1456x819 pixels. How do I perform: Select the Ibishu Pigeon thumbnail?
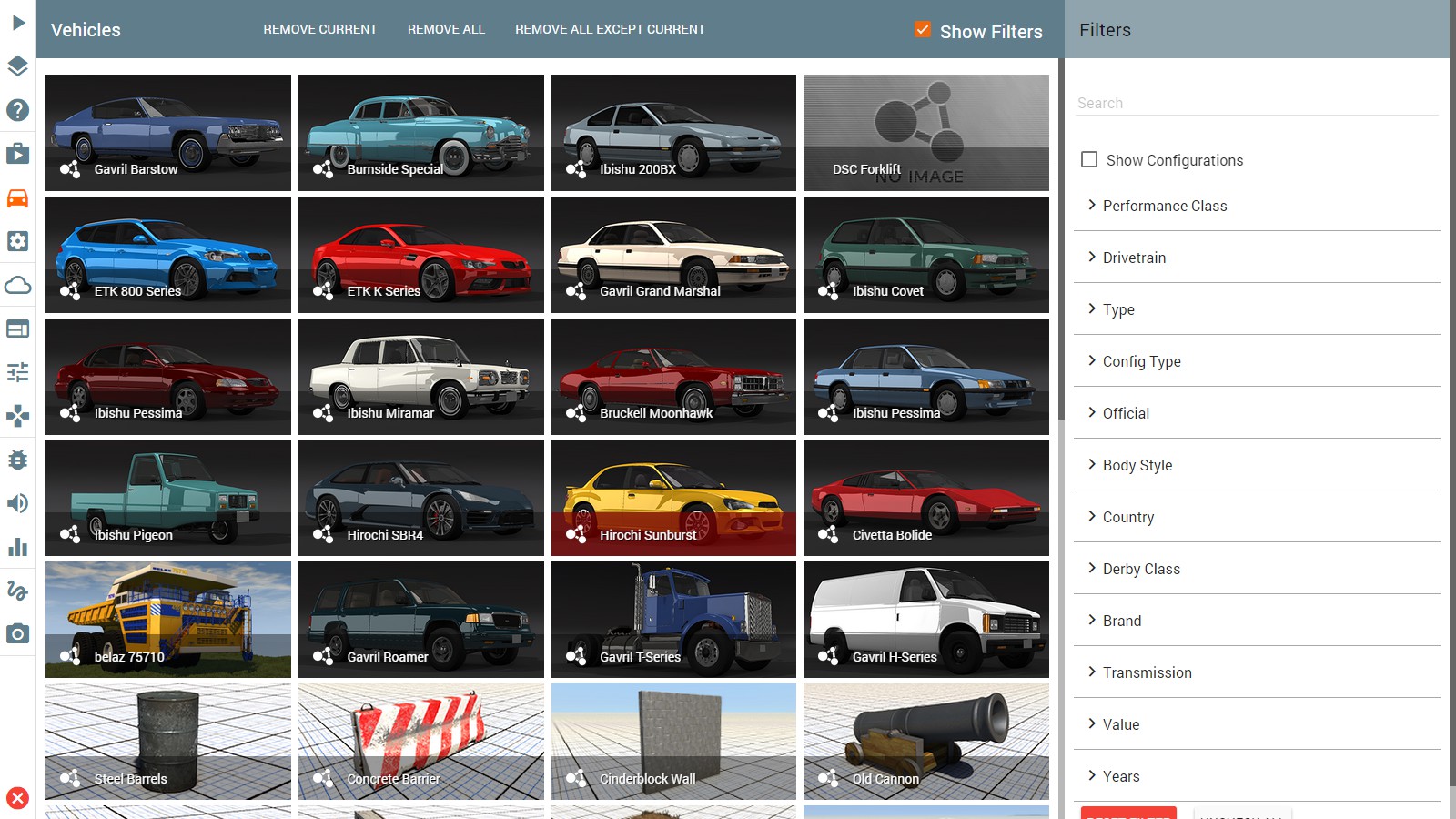pos(168,498)
